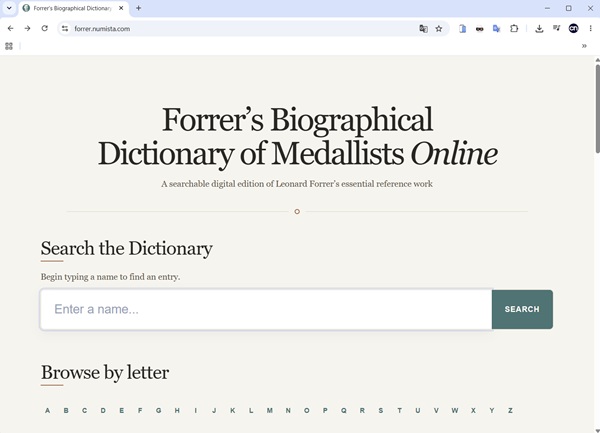Go forward in browser history
This screenshot has width=600, height=433.
[27, 28]
